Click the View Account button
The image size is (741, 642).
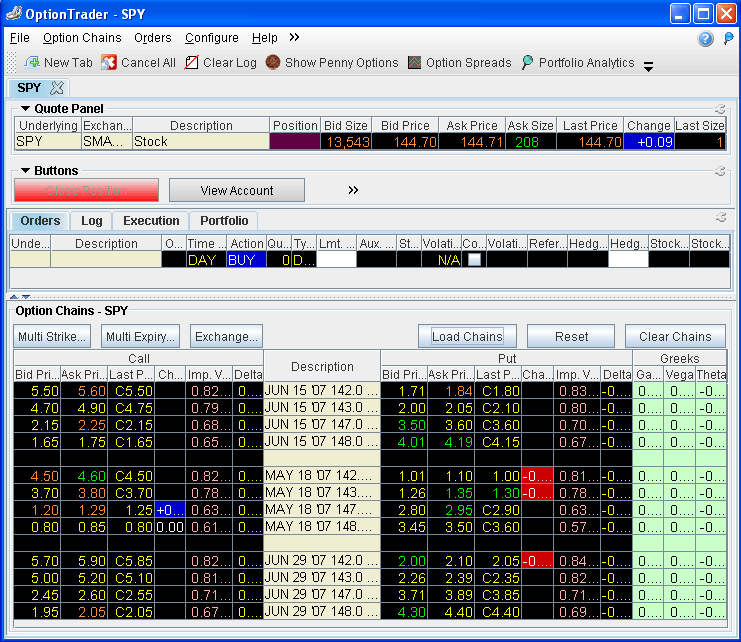pos(236,190)
